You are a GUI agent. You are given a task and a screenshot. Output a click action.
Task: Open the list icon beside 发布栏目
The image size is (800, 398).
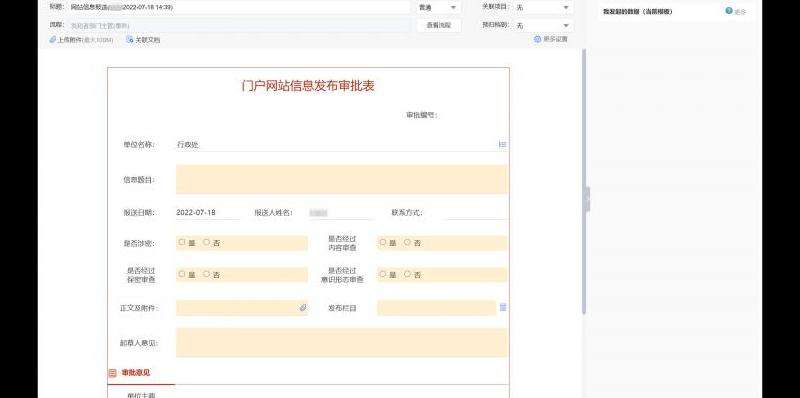(503, 307)
